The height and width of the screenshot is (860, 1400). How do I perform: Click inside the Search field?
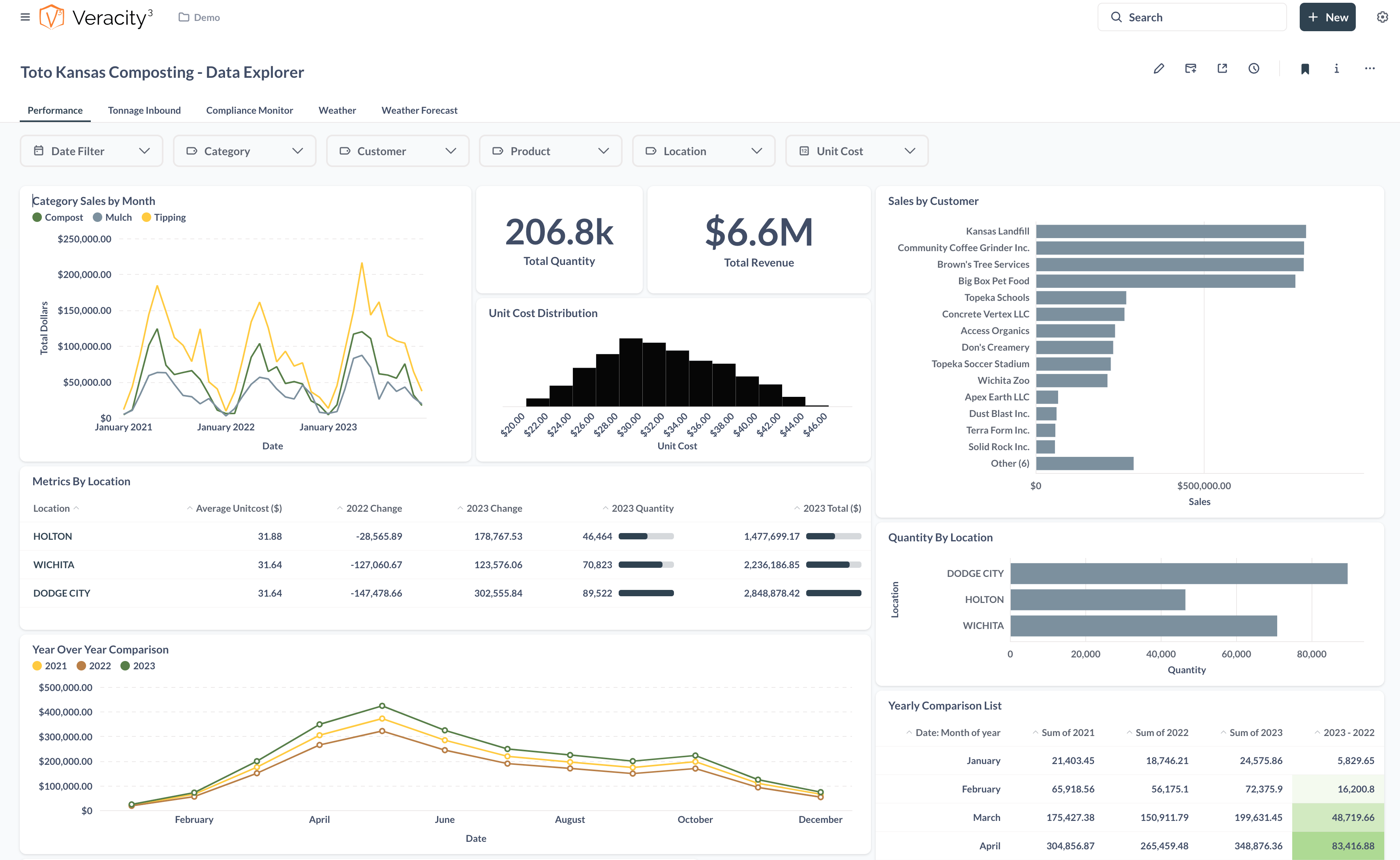click(x=1192, y=17)
